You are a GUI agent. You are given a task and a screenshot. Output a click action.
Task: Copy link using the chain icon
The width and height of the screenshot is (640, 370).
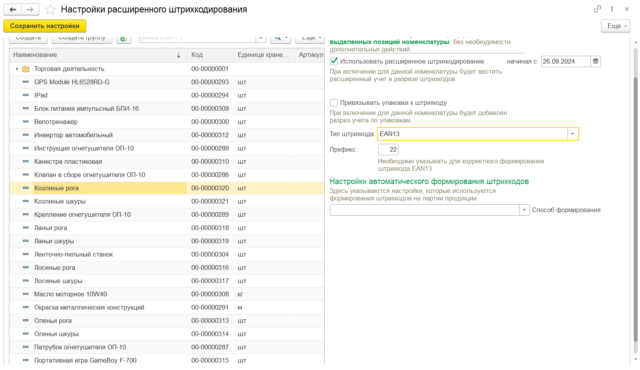tap(597, 9)
